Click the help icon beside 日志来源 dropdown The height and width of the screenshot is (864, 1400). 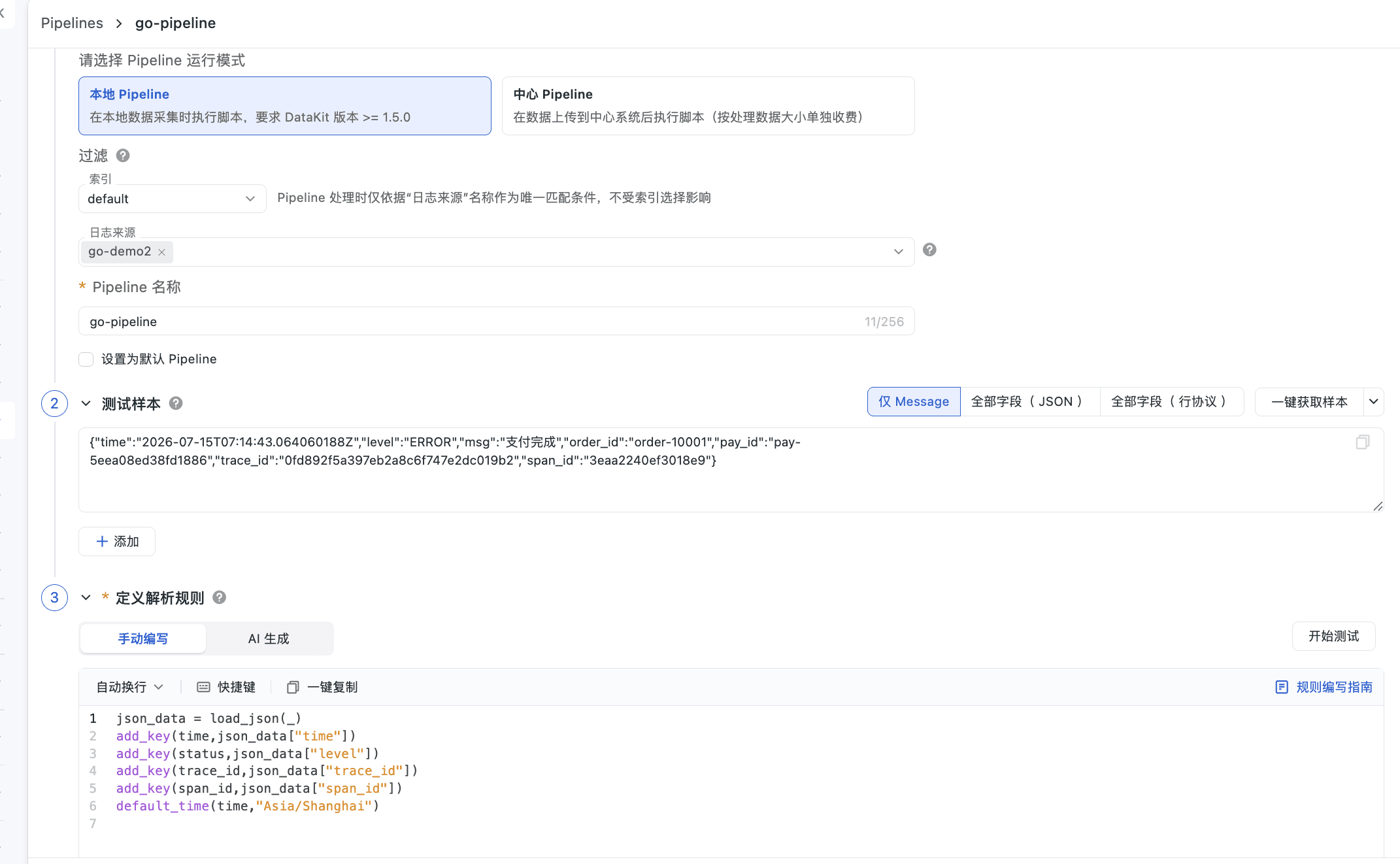[929, 250]
